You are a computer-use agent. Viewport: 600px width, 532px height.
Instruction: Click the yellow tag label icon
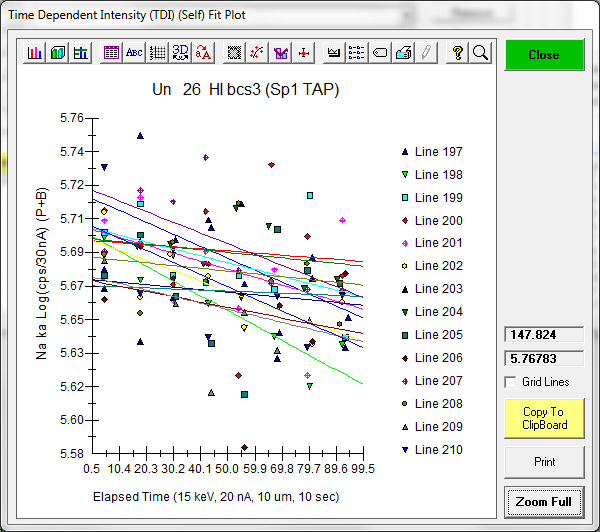pyautogui.click(x=380, y=53)
